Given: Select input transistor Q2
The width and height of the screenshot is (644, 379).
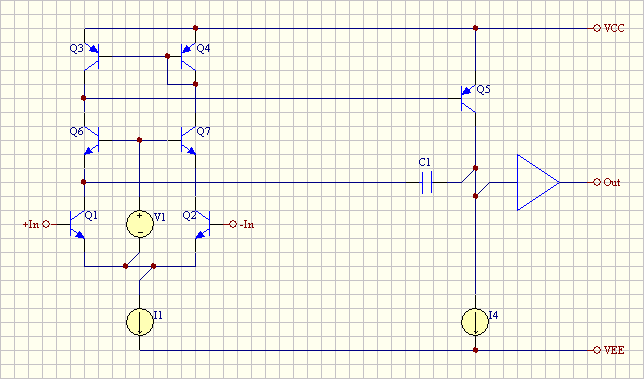Looking at the screenshot, I should click(202, 224).
